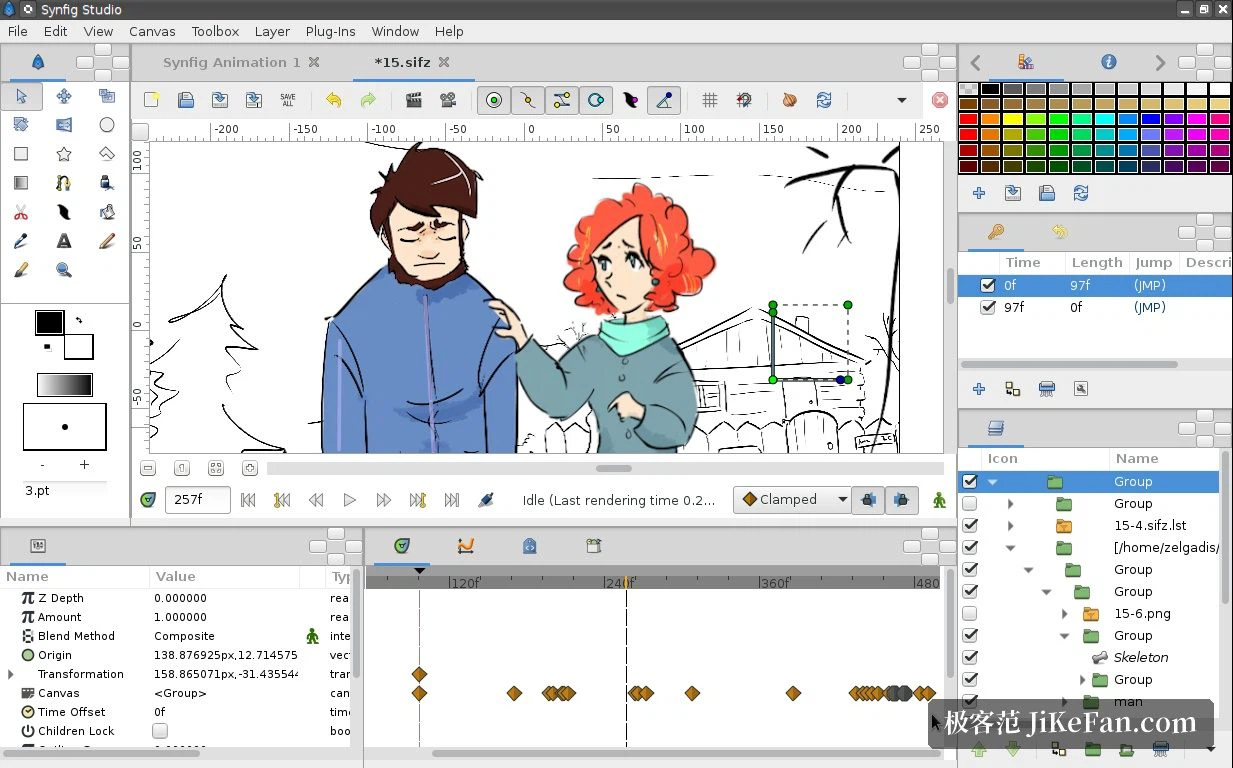1233x768 pixels.
Task: Select the Sketch pencil tool
Action: tap(107, 241)
